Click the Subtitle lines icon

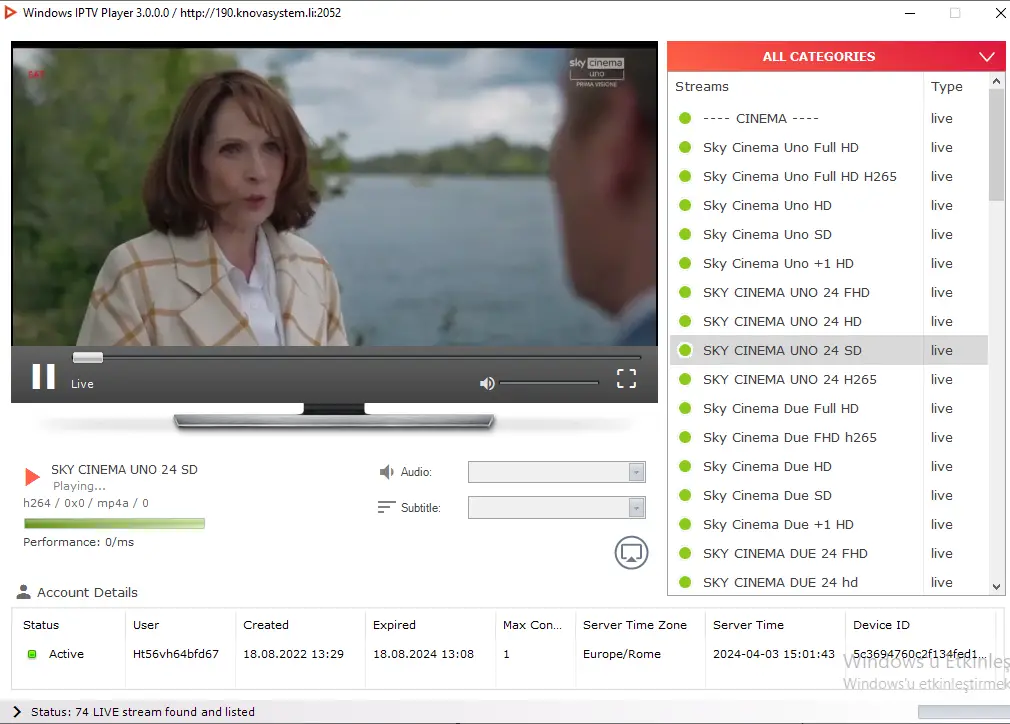coord(386,508)
